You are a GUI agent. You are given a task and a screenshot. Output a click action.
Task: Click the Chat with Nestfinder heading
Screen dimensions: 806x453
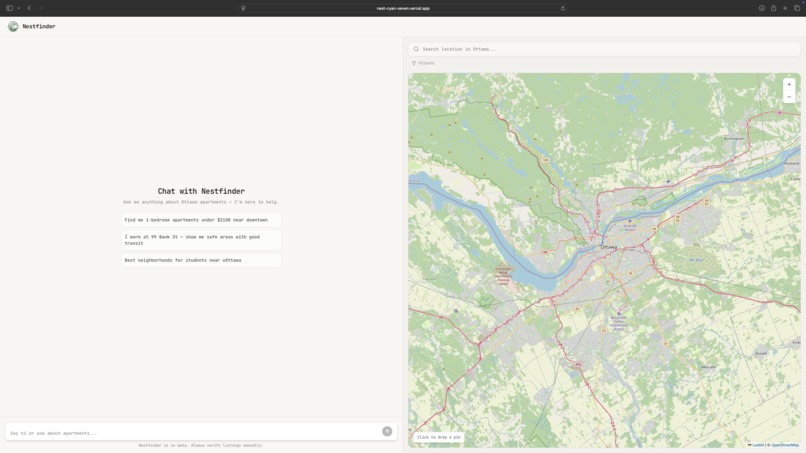coord(201,191)
